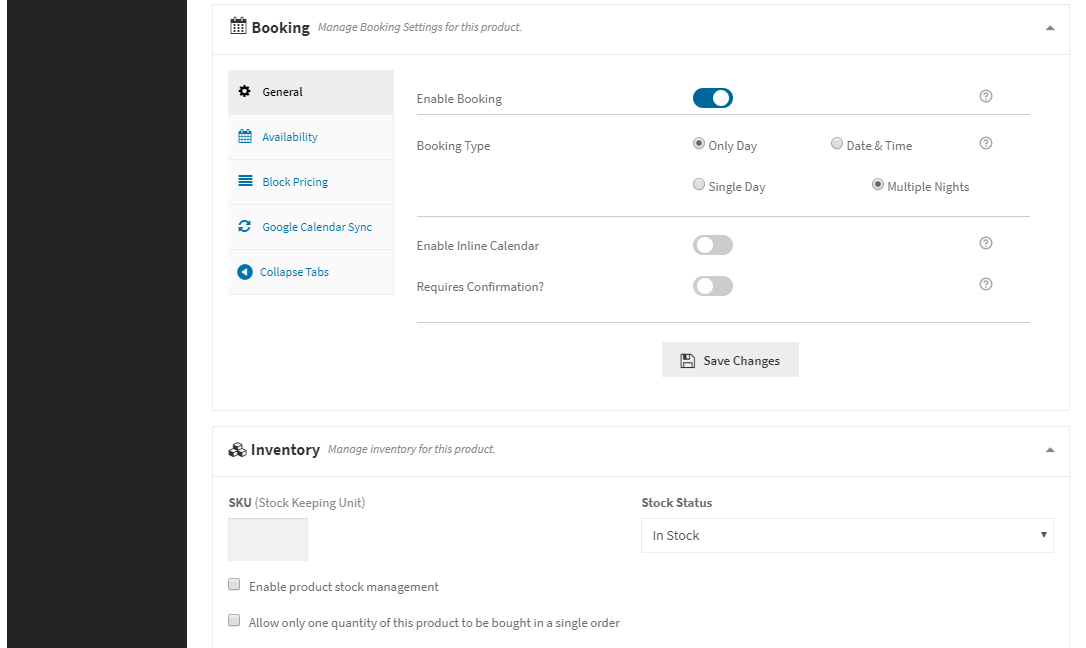The image size is (1086, 648).
Task: Collapse the Booking panel using header arrow
Action: tap(1049, 28)
